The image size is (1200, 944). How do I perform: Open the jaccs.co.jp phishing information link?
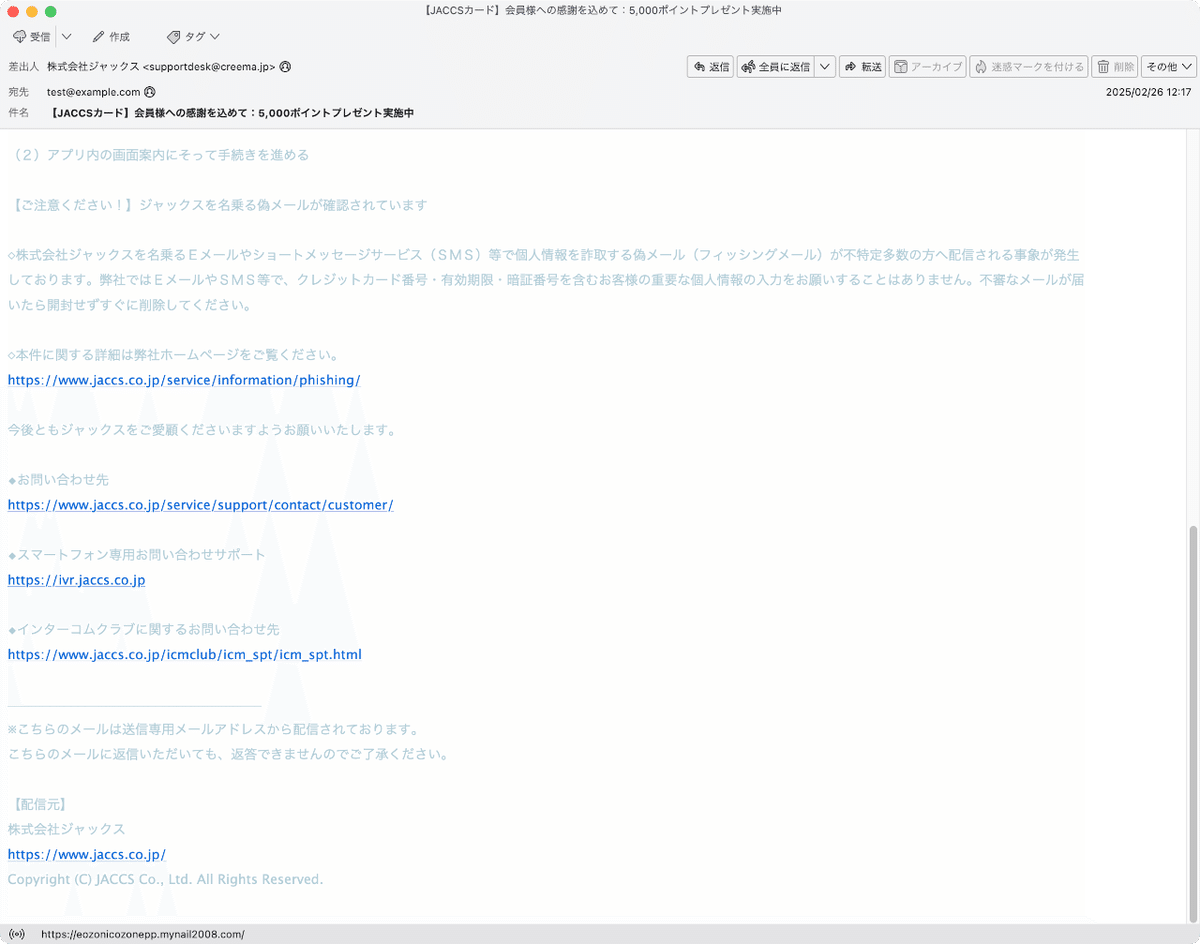click(184, 380)
